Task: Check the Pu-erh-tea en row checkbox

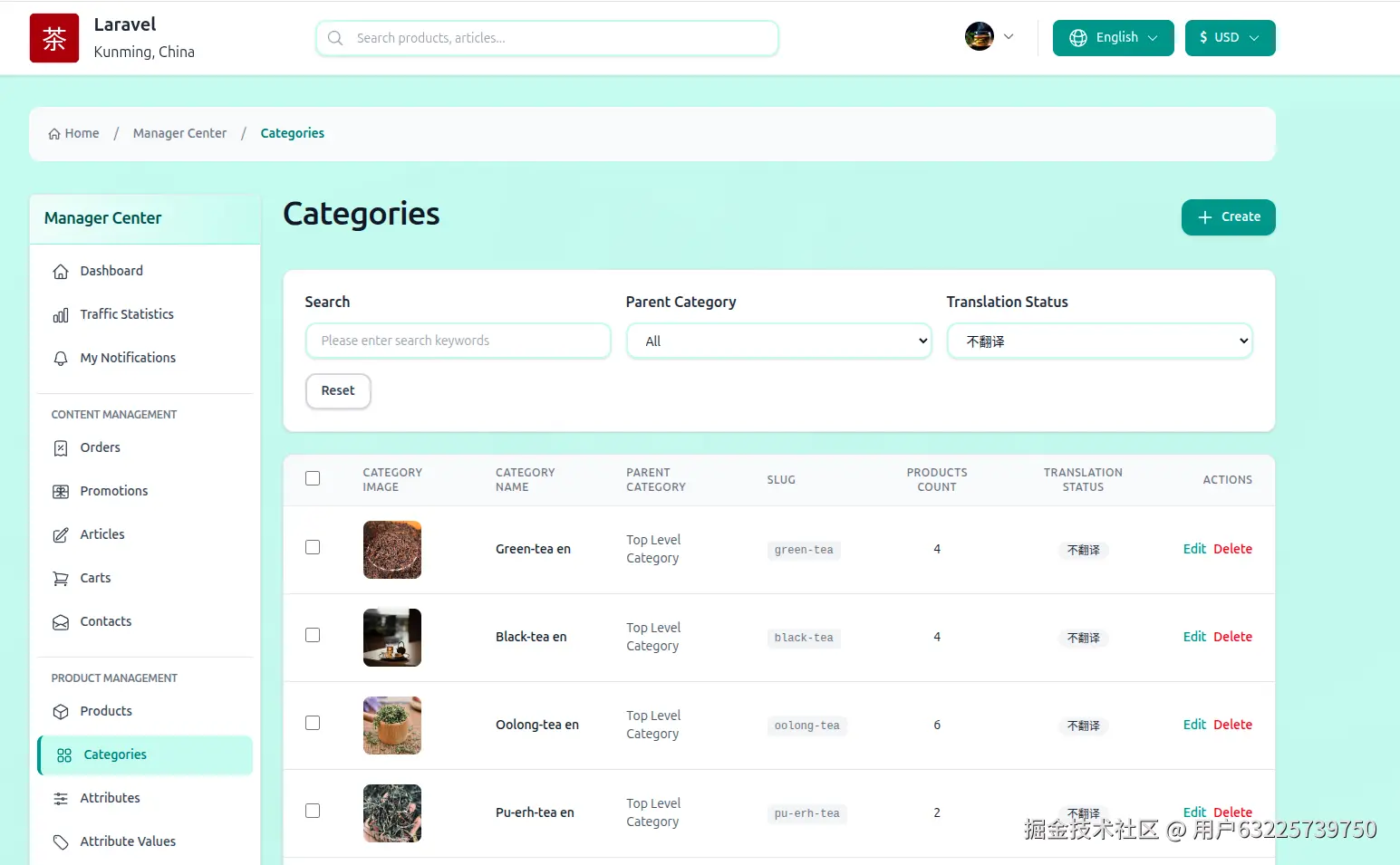Action: 313,811
